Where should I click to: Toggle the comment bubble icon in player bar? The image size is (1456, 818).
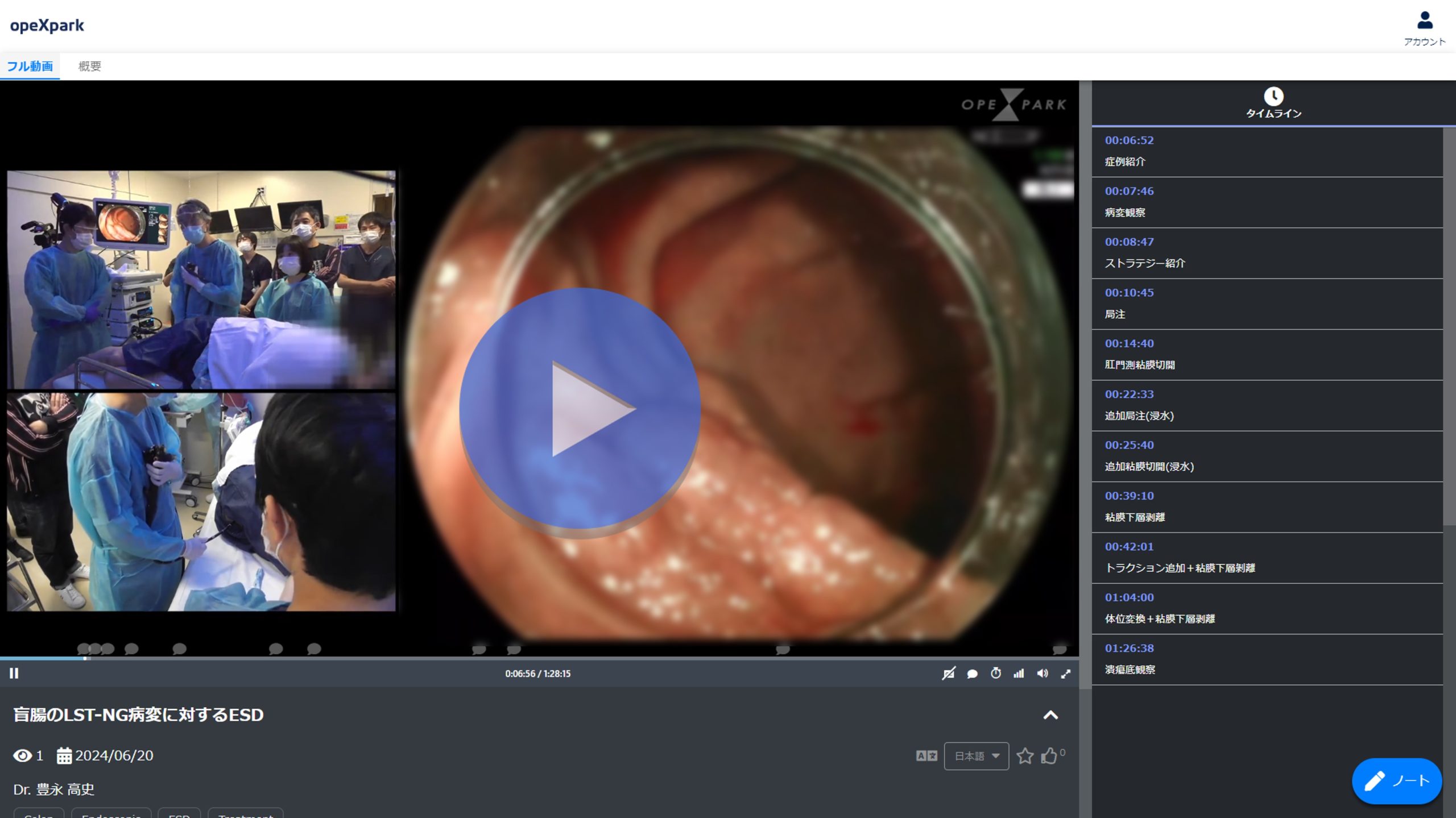972,674
